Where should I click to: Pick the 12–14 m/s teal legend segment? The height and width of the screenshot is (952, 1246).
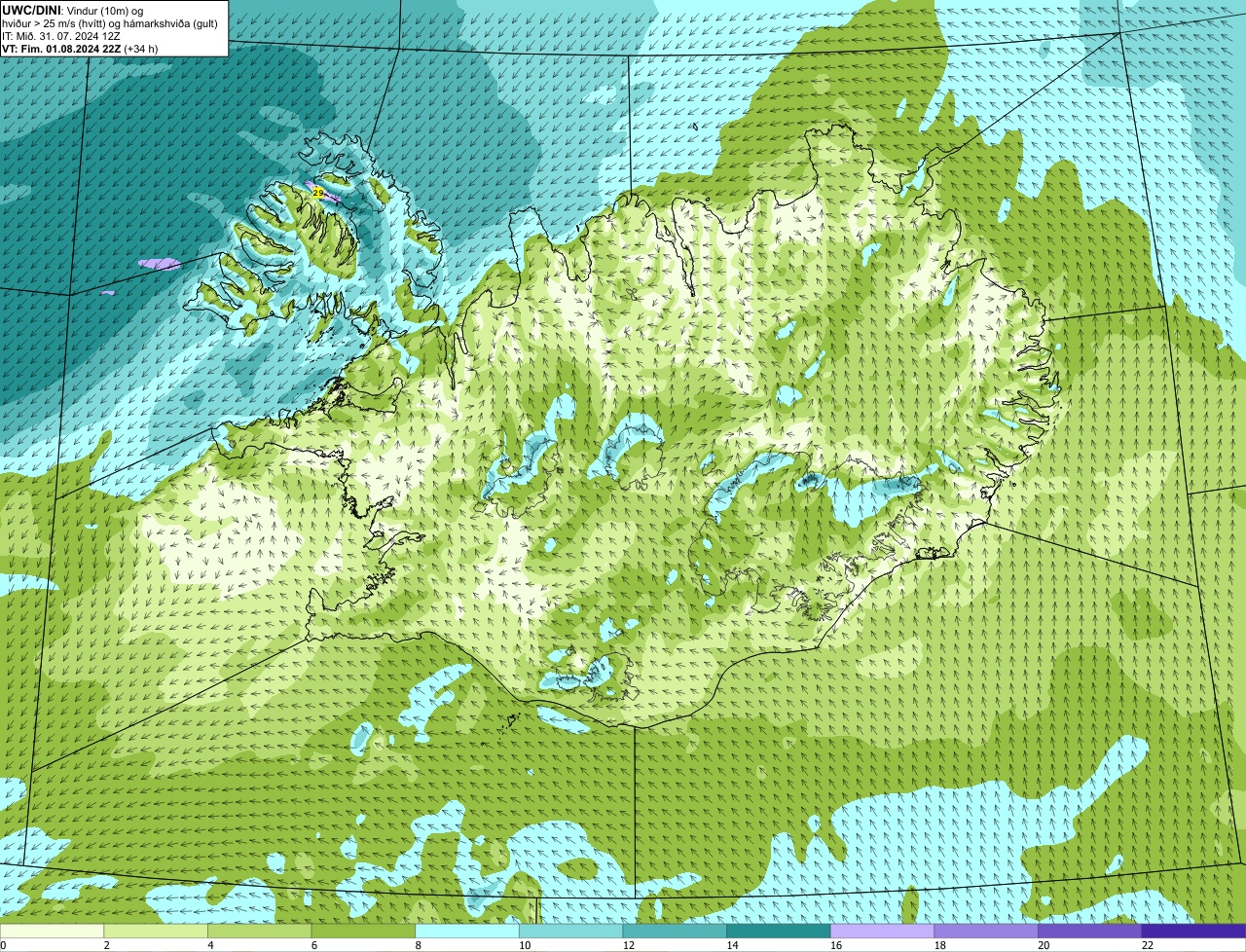point(675,931)
